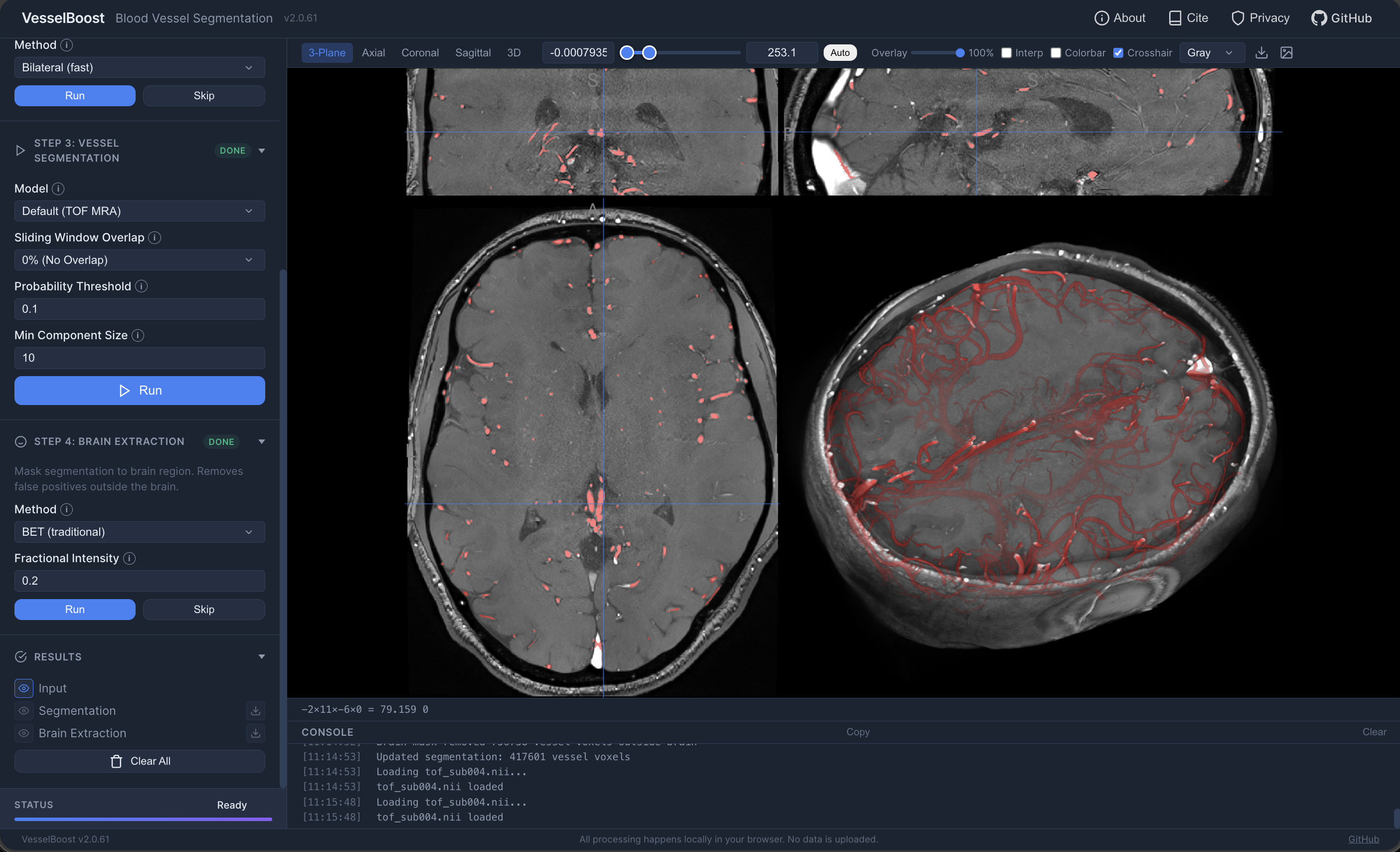Switch to the 3D view tab
Viewport: 1400px width, 852px height.
(514, 52)
